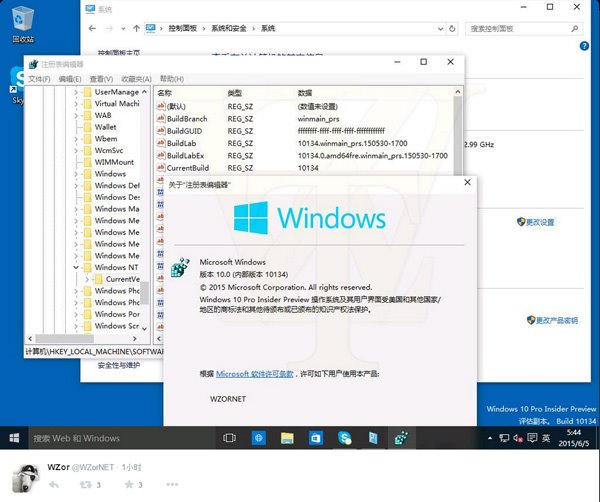Click the Skype icon on the taskbar
This screenshot has width=600, height=502.
pos(344,438)
